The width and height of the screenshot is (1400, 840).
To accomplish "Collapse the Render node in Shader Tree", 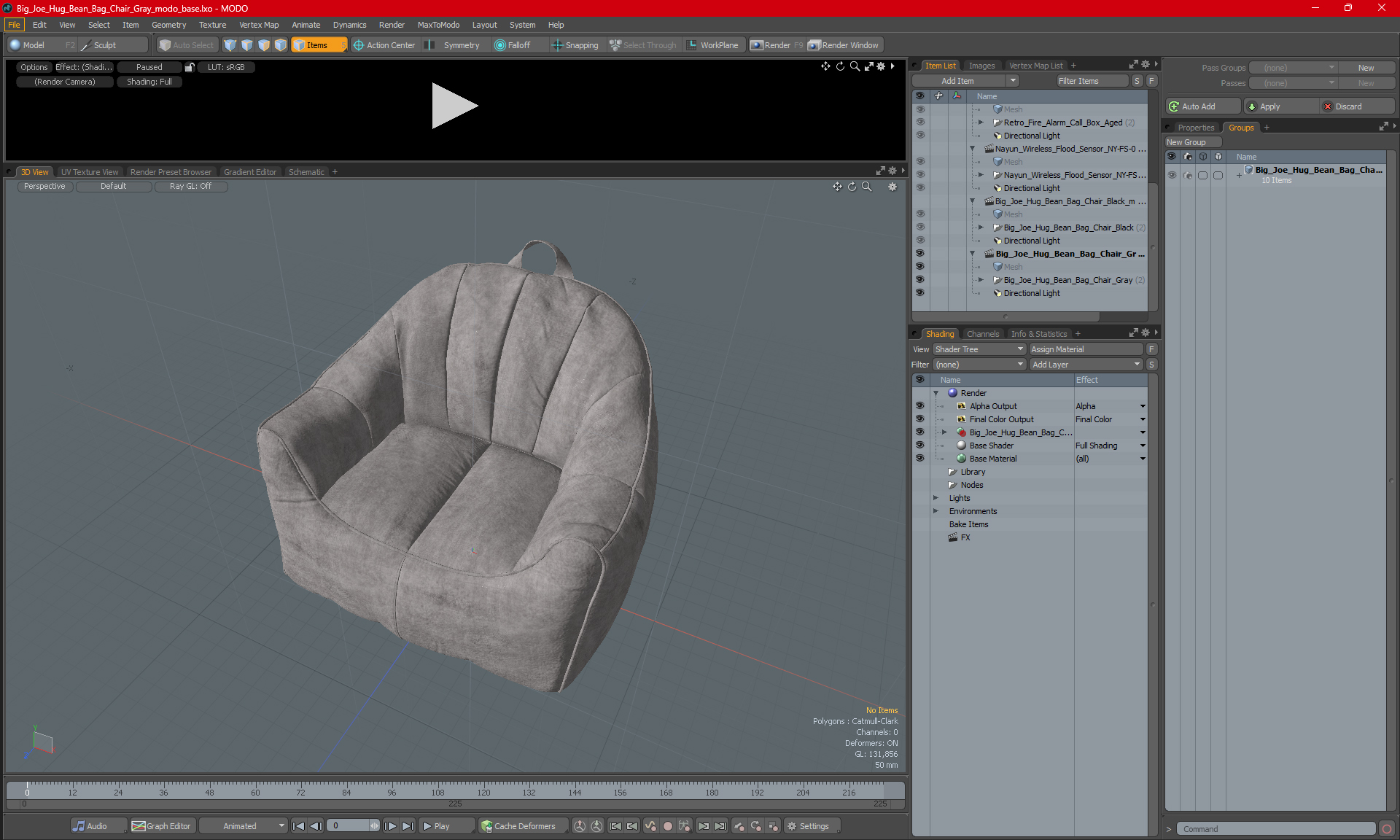I will [x=936, y=393].
